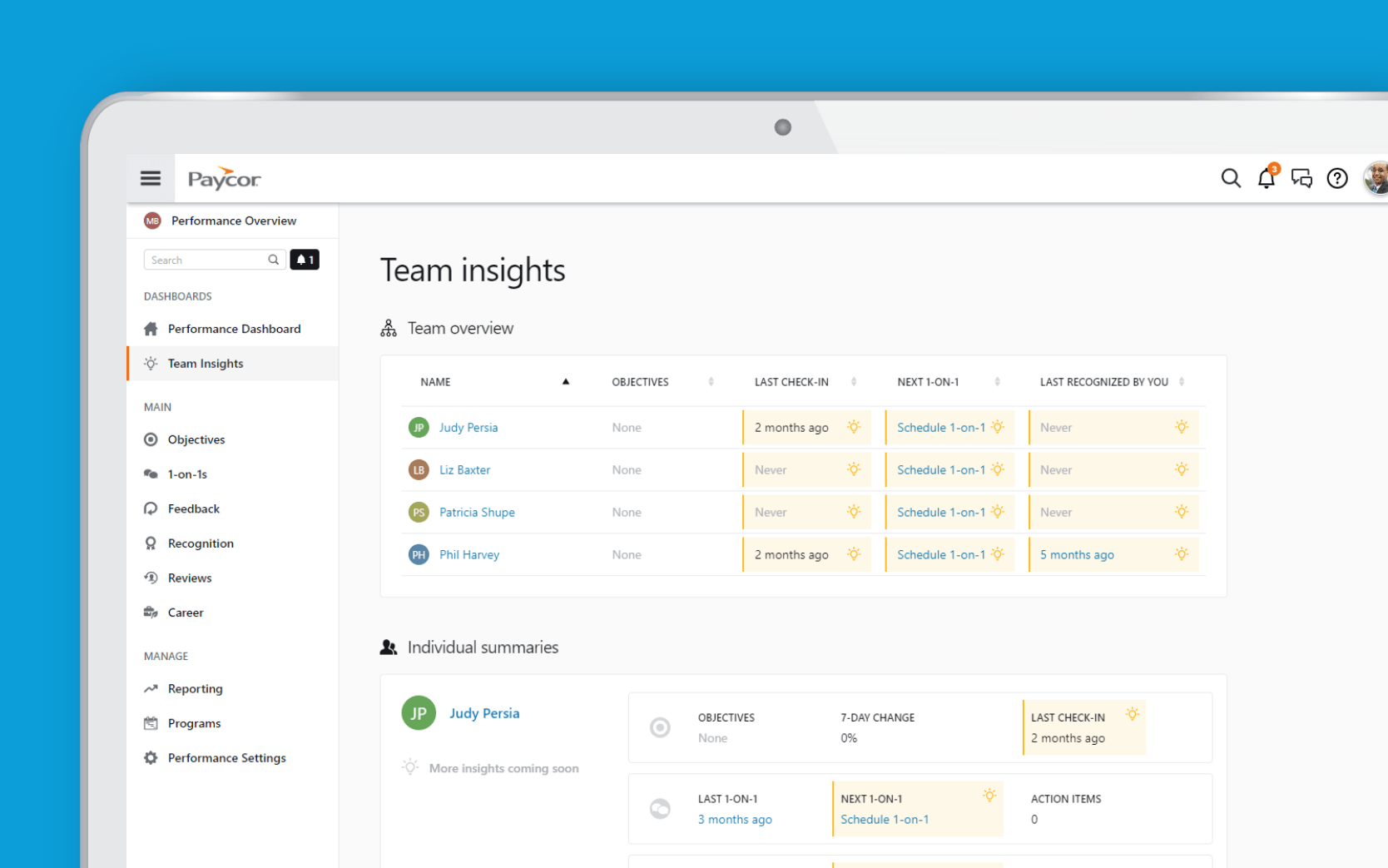Click bulb on summary Next 1-on-1 tile
The width and height of the screenshot is (1388, 868).
pyautogui.click(x=989, y=796)
